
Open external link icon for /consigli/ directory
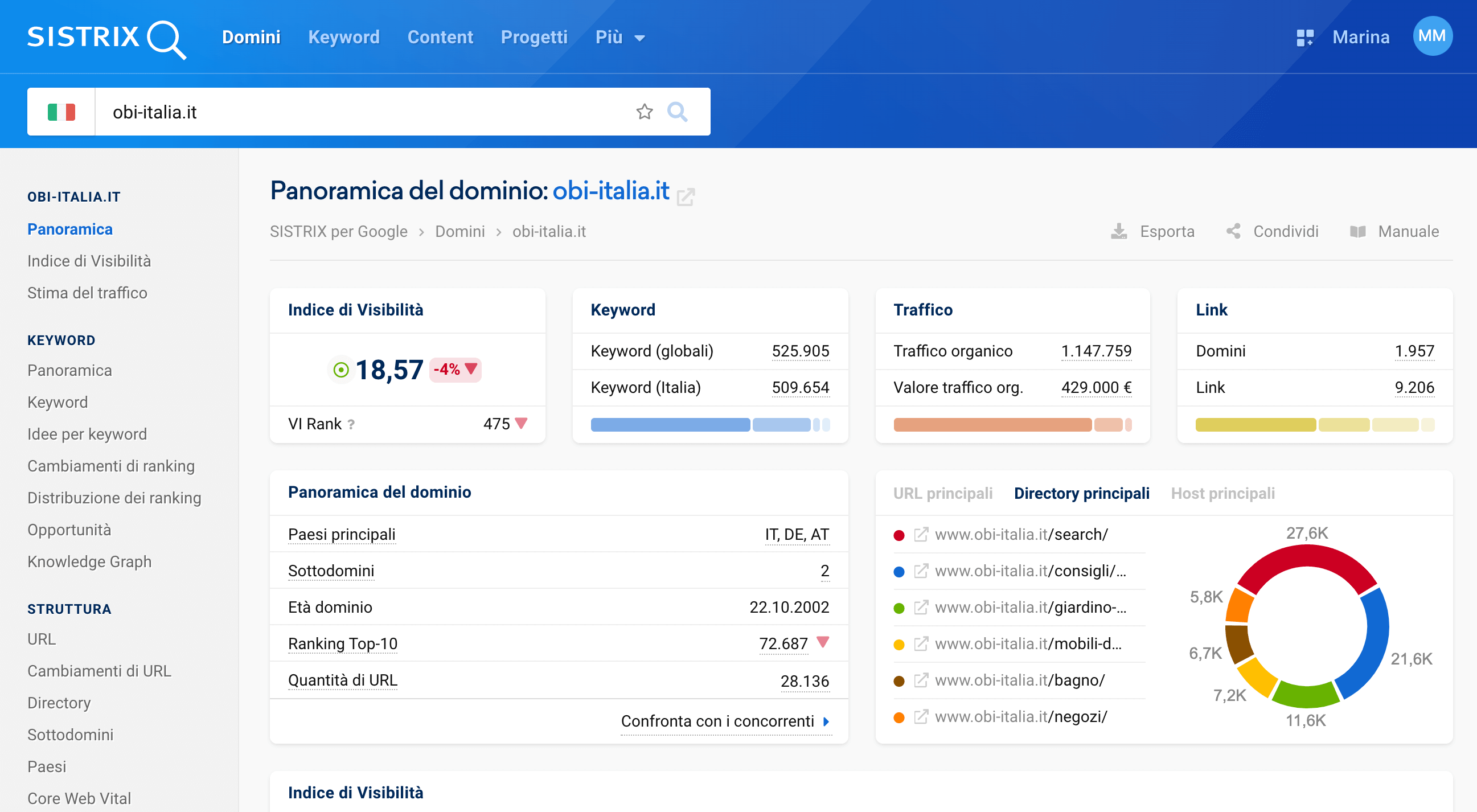[x=921, y=571]
